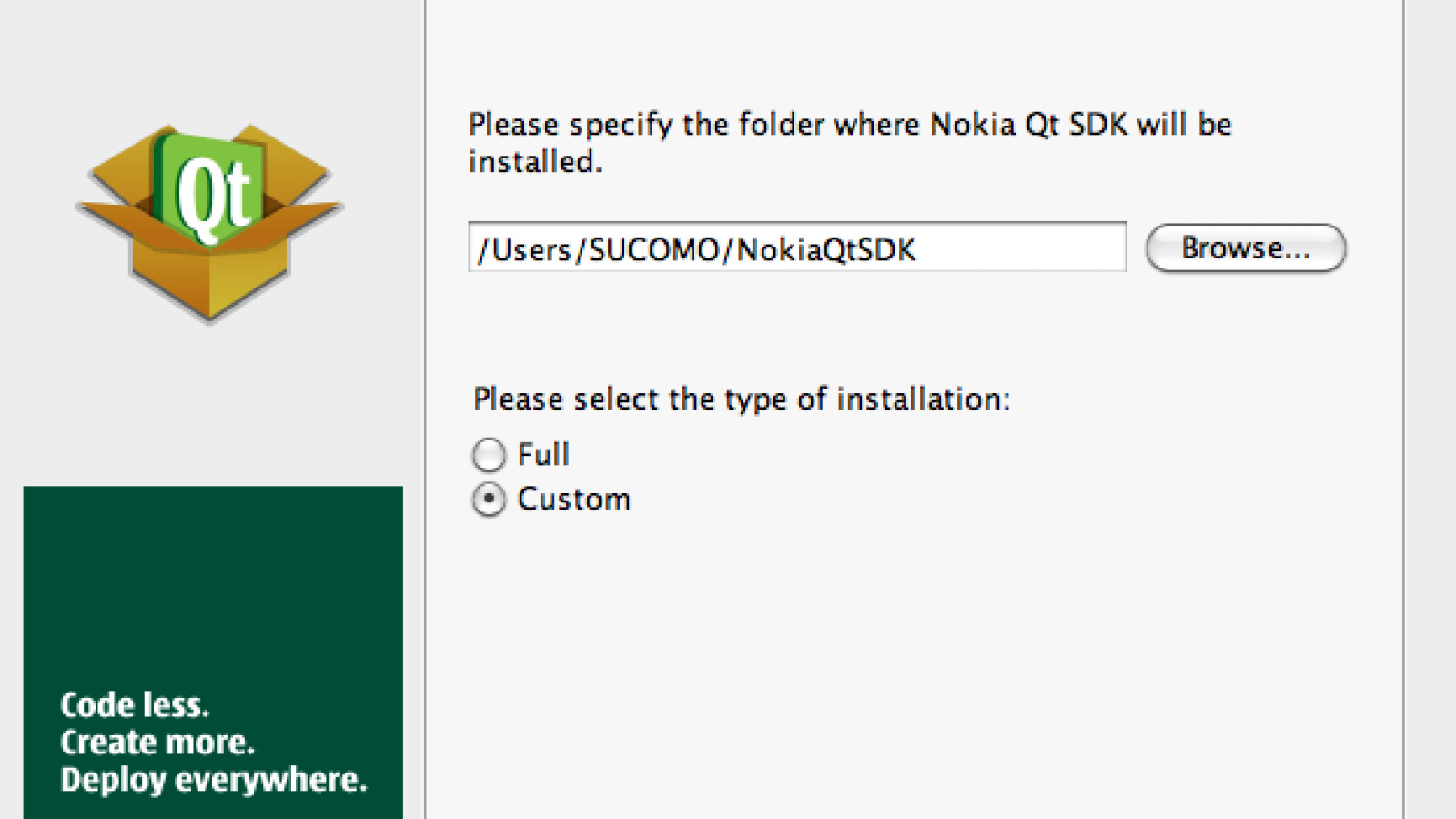The image size is (1456, 819).
Task: Select the Full installation radio button
Action: click(x=489, y=454)
